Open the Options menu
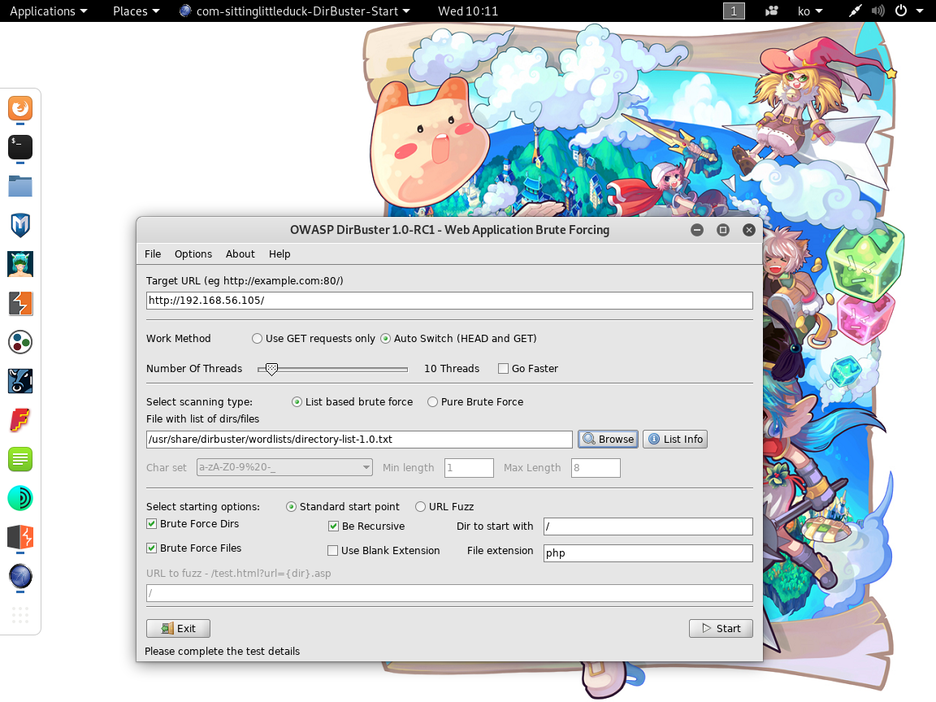This screenshot has height=702, width=936. (x=193, y=254)
